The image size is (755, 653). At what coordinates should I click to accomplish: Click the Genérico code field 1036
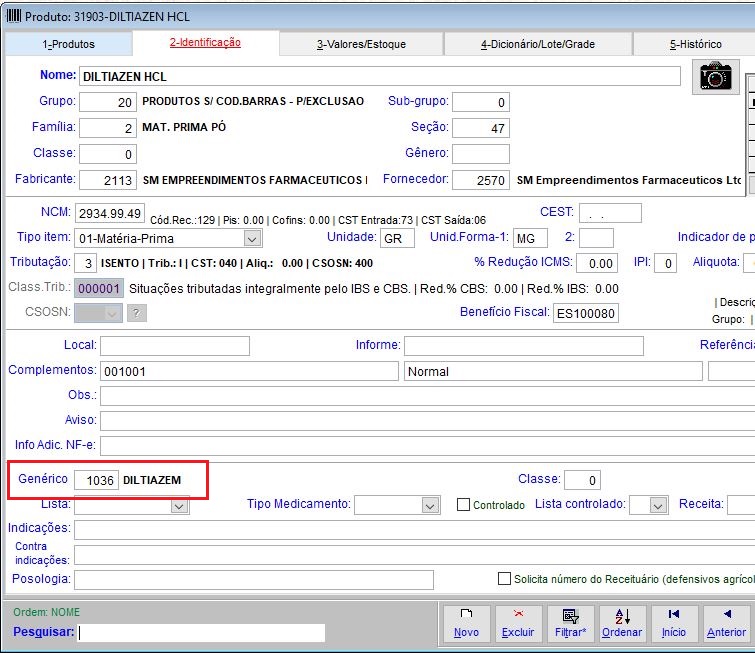[96, 480]
